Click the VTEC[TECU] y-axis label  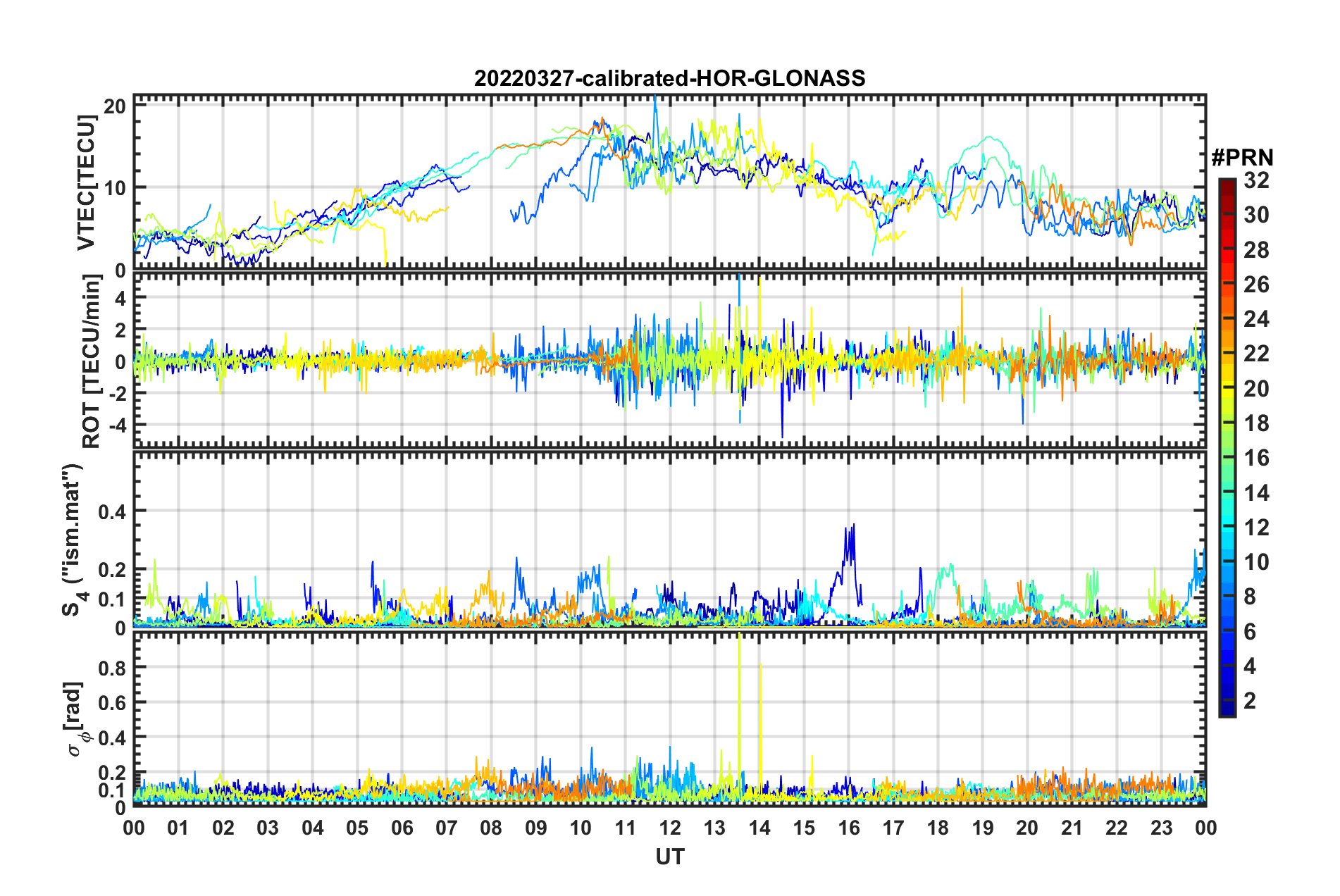point(86,183)
